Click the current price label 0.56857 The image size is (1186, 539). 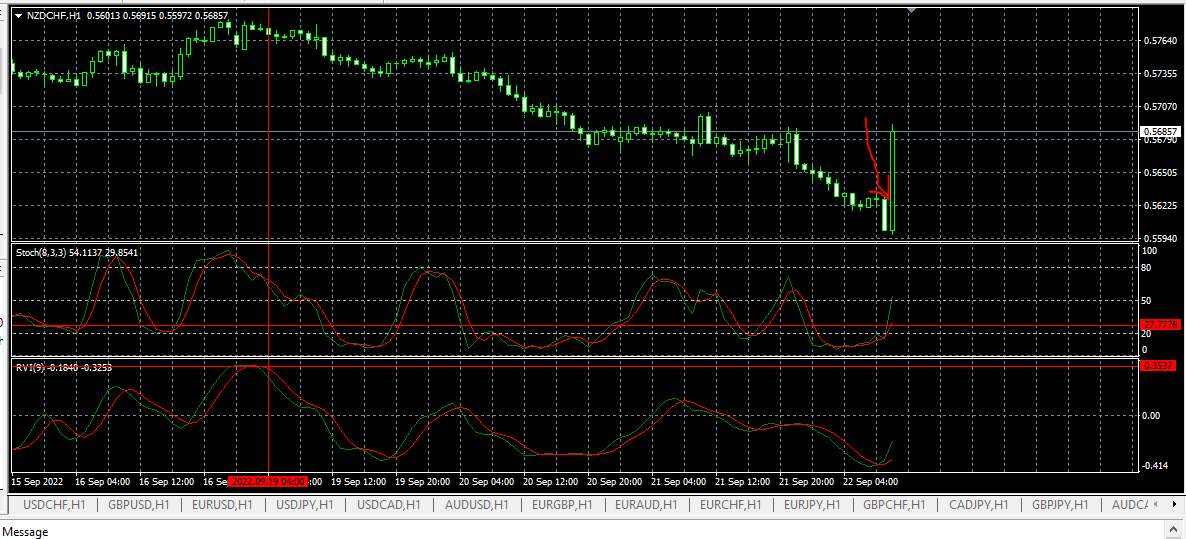(x=1158, y=131)
